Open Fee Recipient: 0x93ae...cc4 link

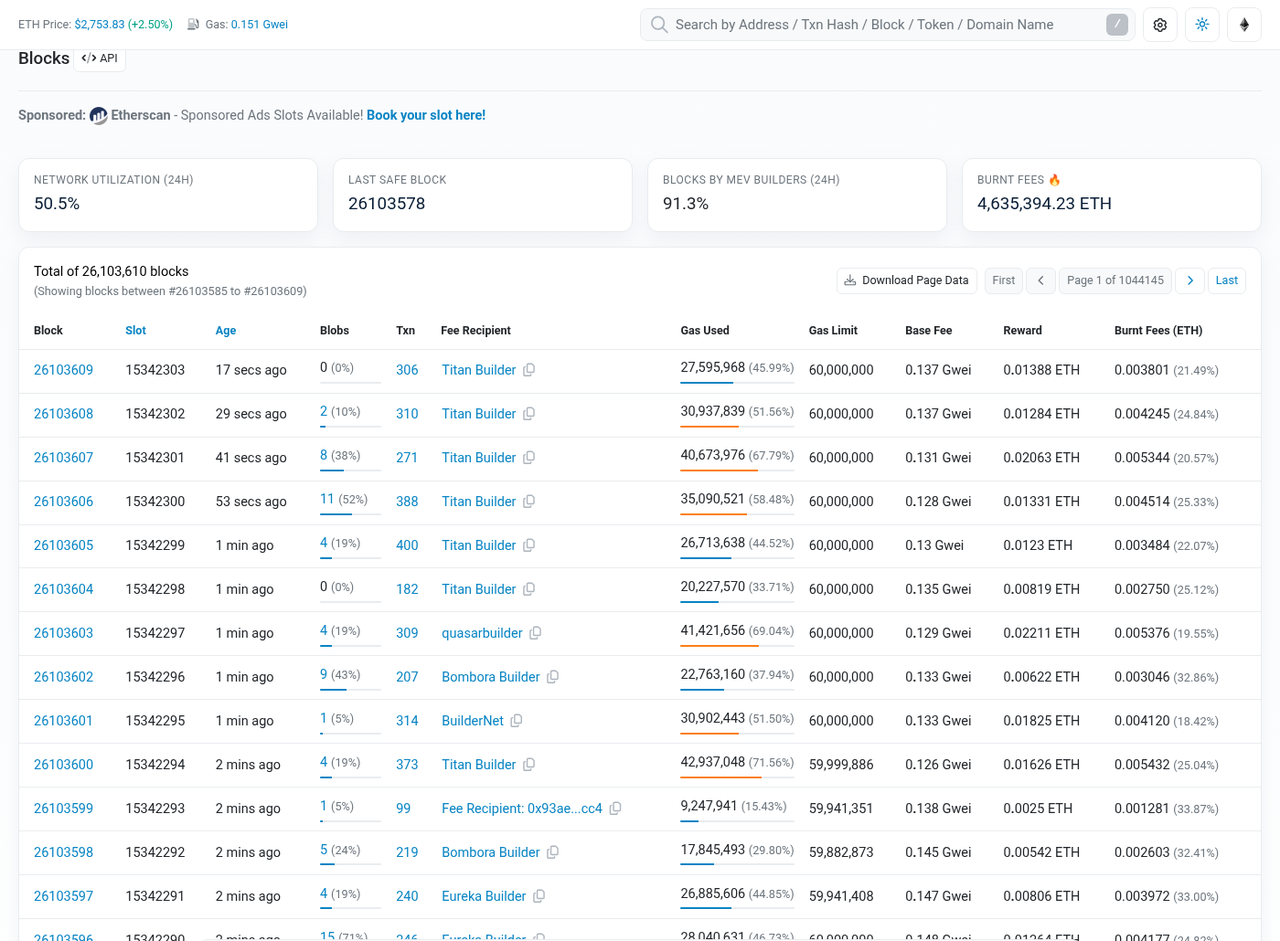click(x=522, y=809)
